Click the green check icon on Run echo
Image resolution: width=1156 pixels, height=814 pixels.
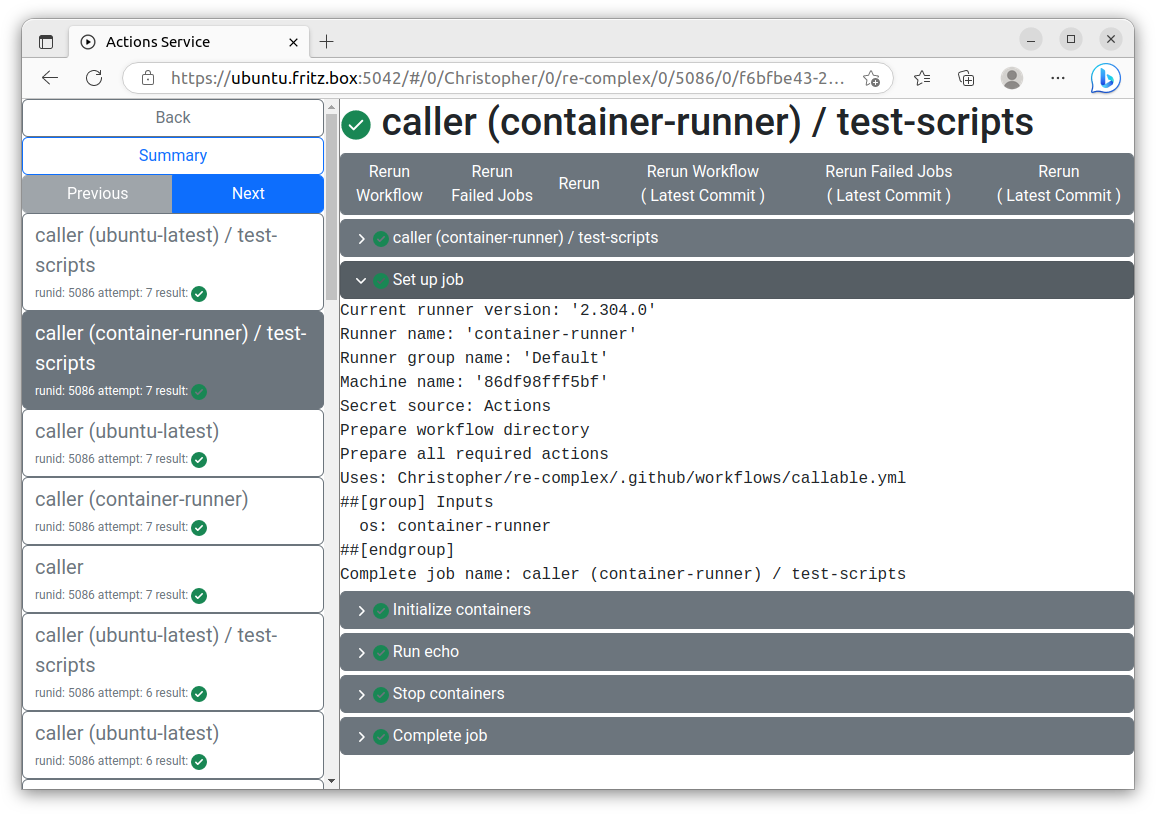(381, 653)
